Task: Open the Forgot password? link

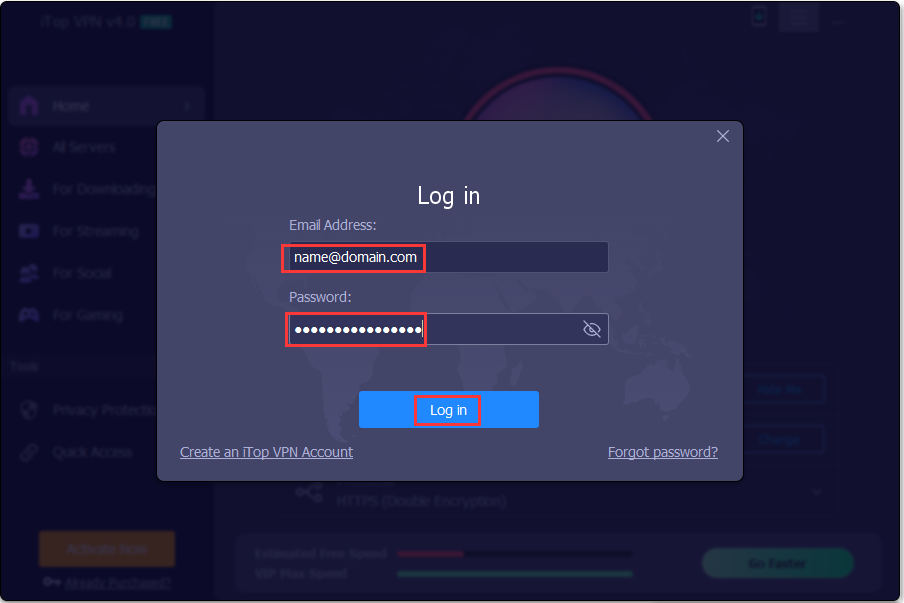Action: tap(662, 452)
